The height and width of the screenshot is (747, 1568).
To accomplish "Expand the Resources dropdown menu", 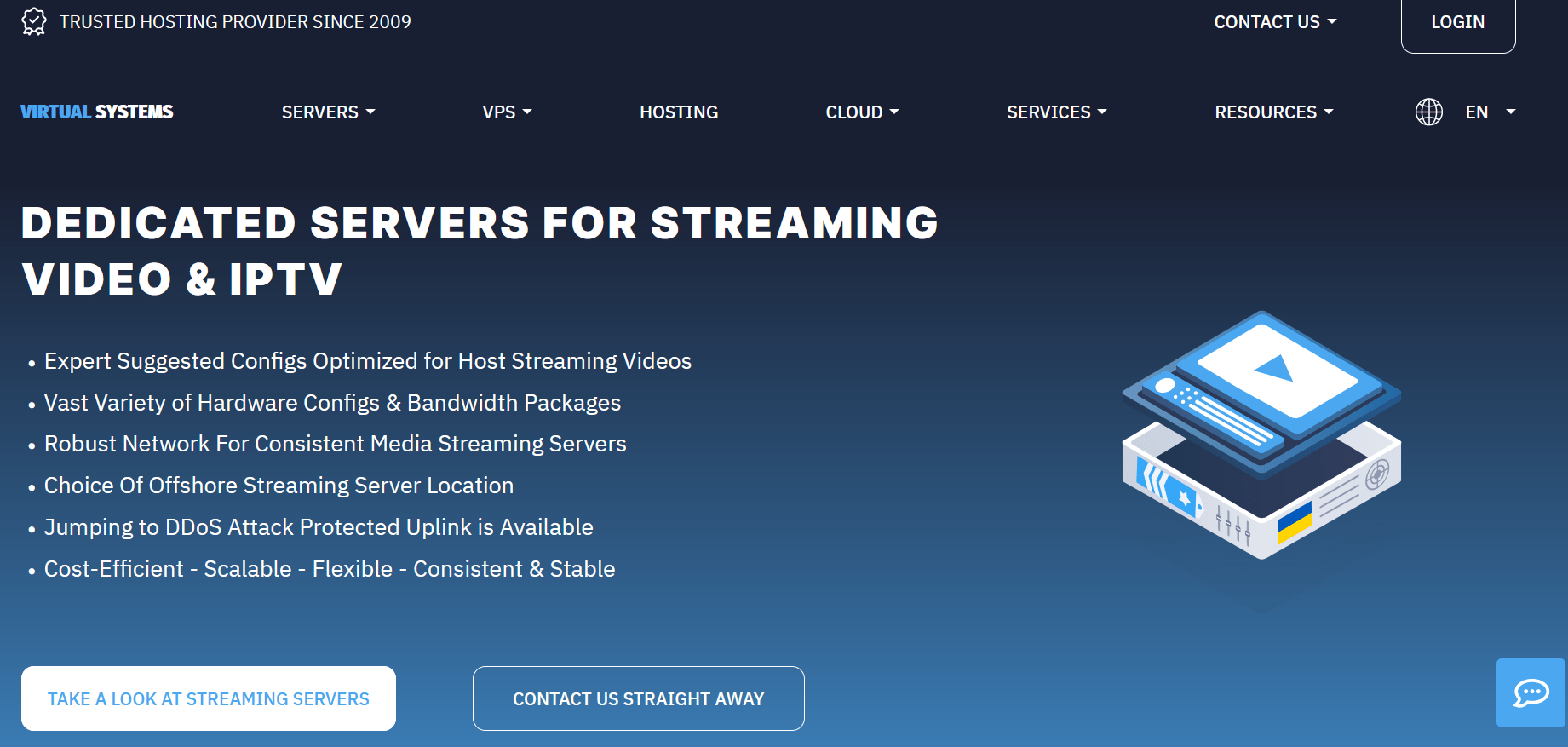I will tap(1273, 112).
